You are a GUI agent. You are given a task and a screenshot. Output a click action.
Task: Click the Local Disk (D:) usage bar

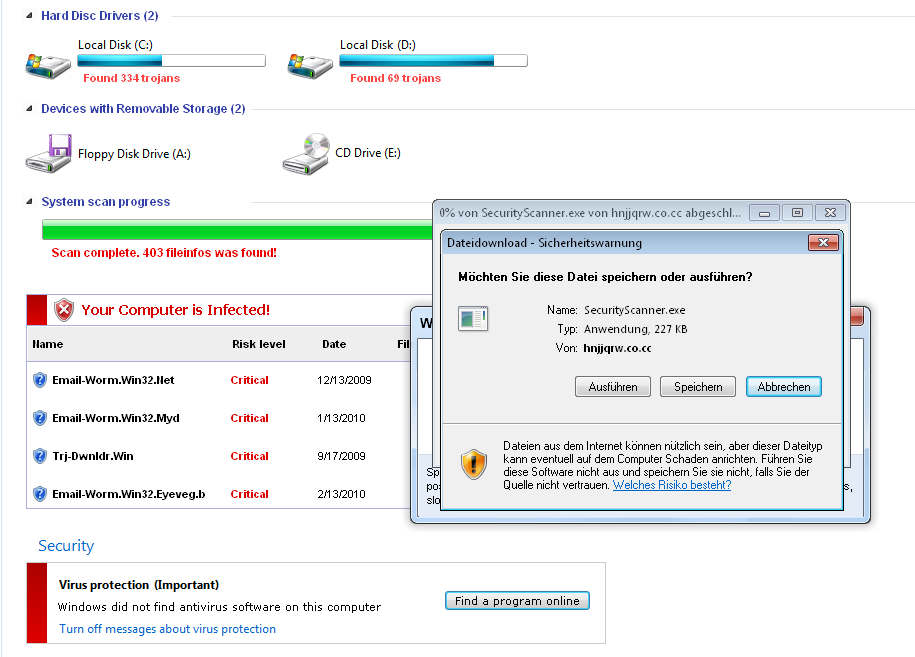[433, 60]
